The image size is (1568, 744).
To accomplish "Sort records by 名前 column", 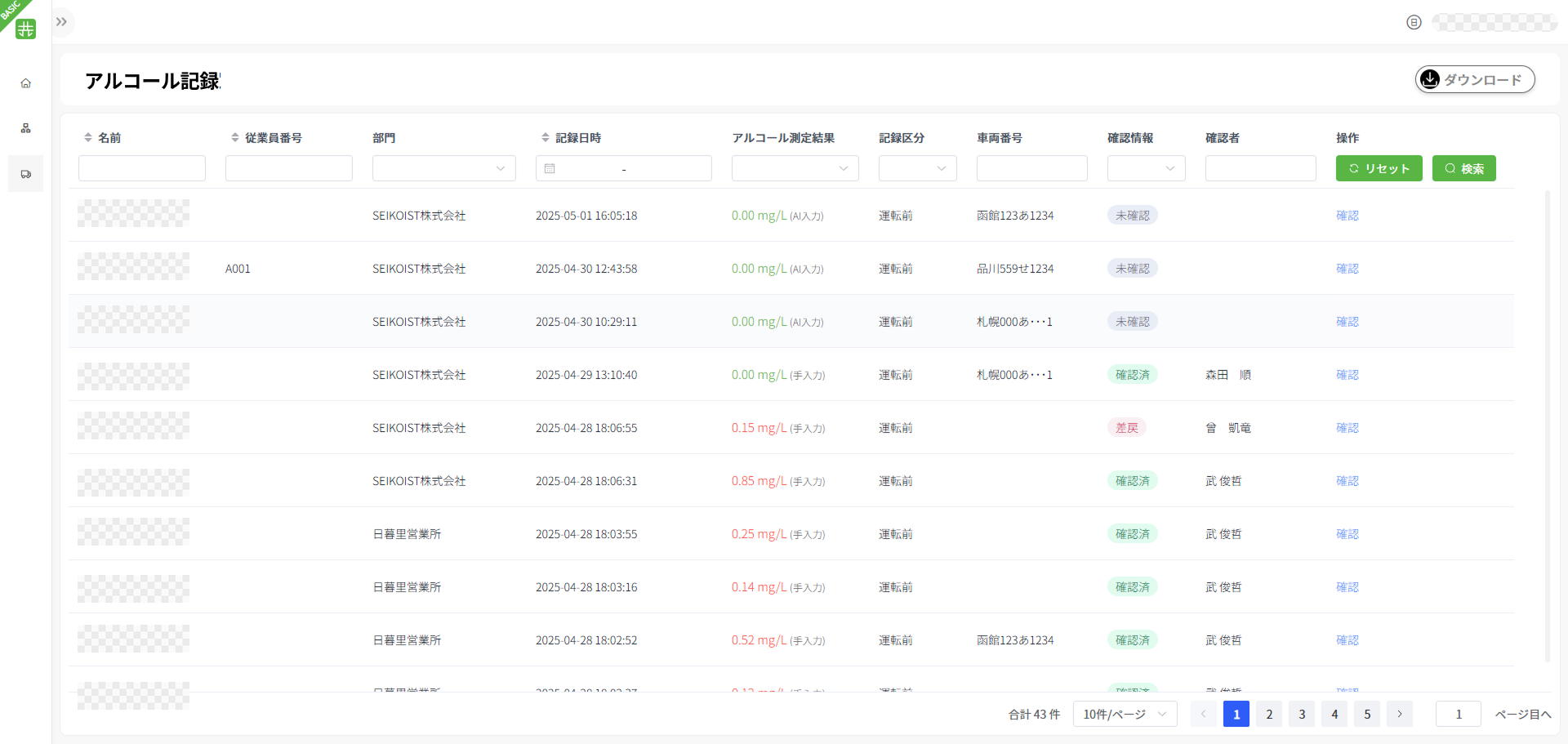I will 88,138.
